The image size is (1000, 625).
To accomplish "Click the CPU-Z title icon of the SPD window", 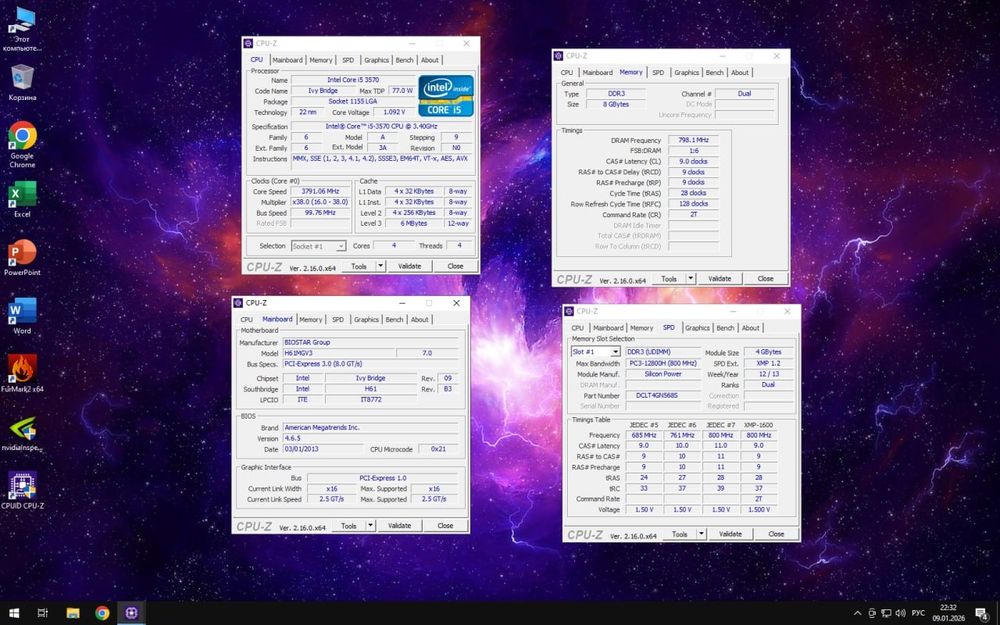I will 569,311.
